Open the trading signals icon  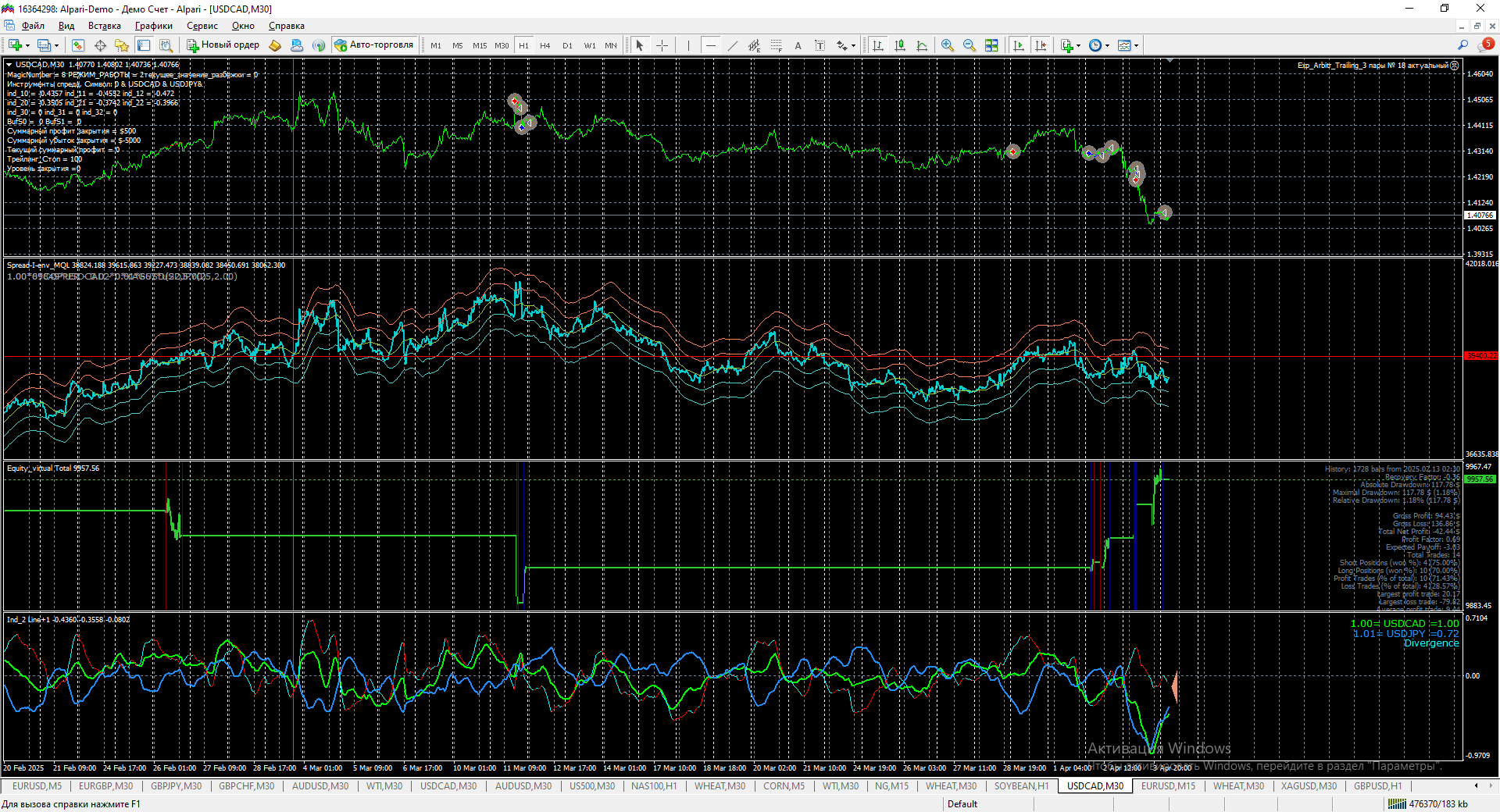[319, 45]
